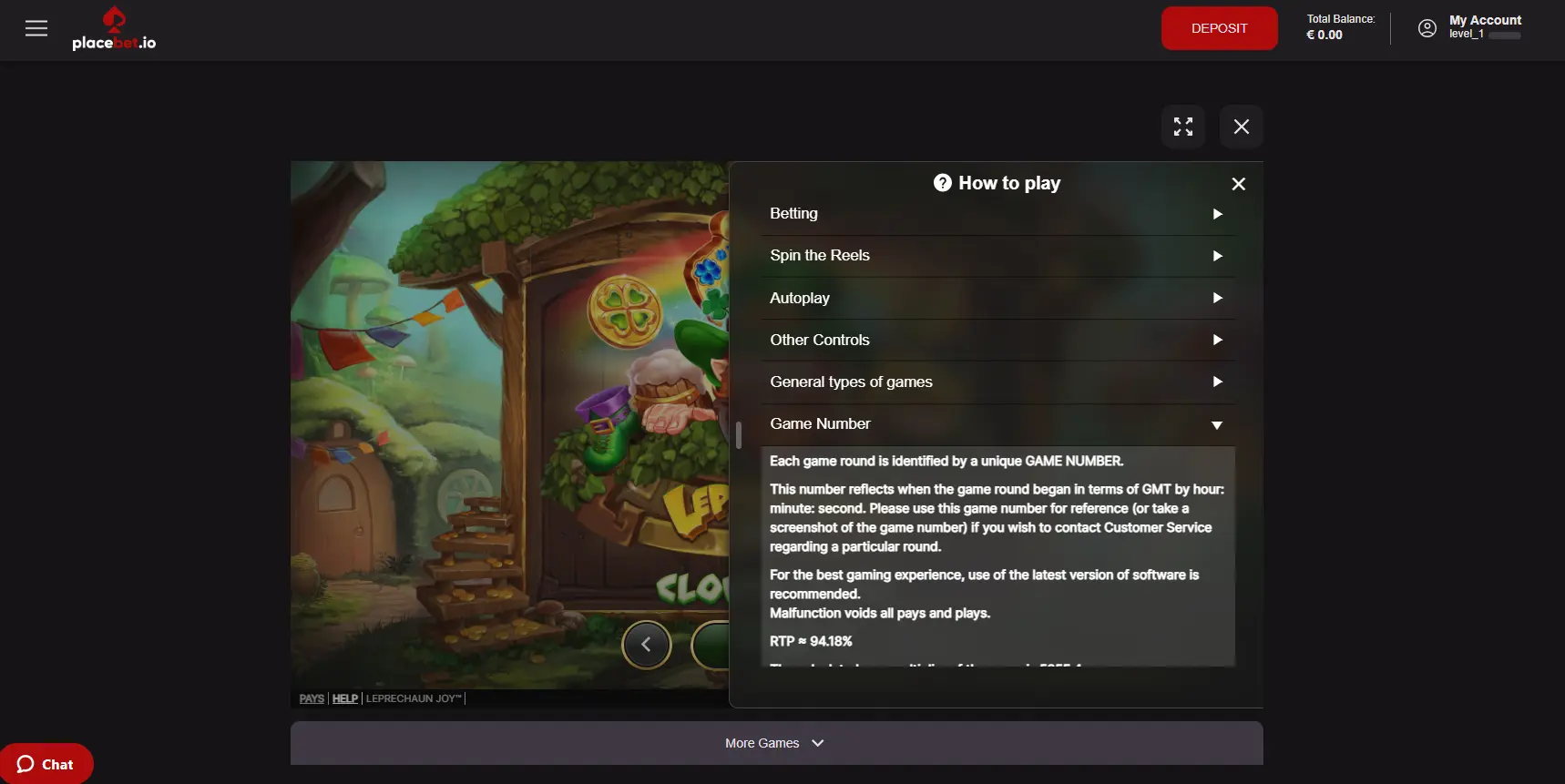The width and height of the screenshot is (1565, 784).
Task: Toggle fullscreen game mode
Action: coord(1183,127)
